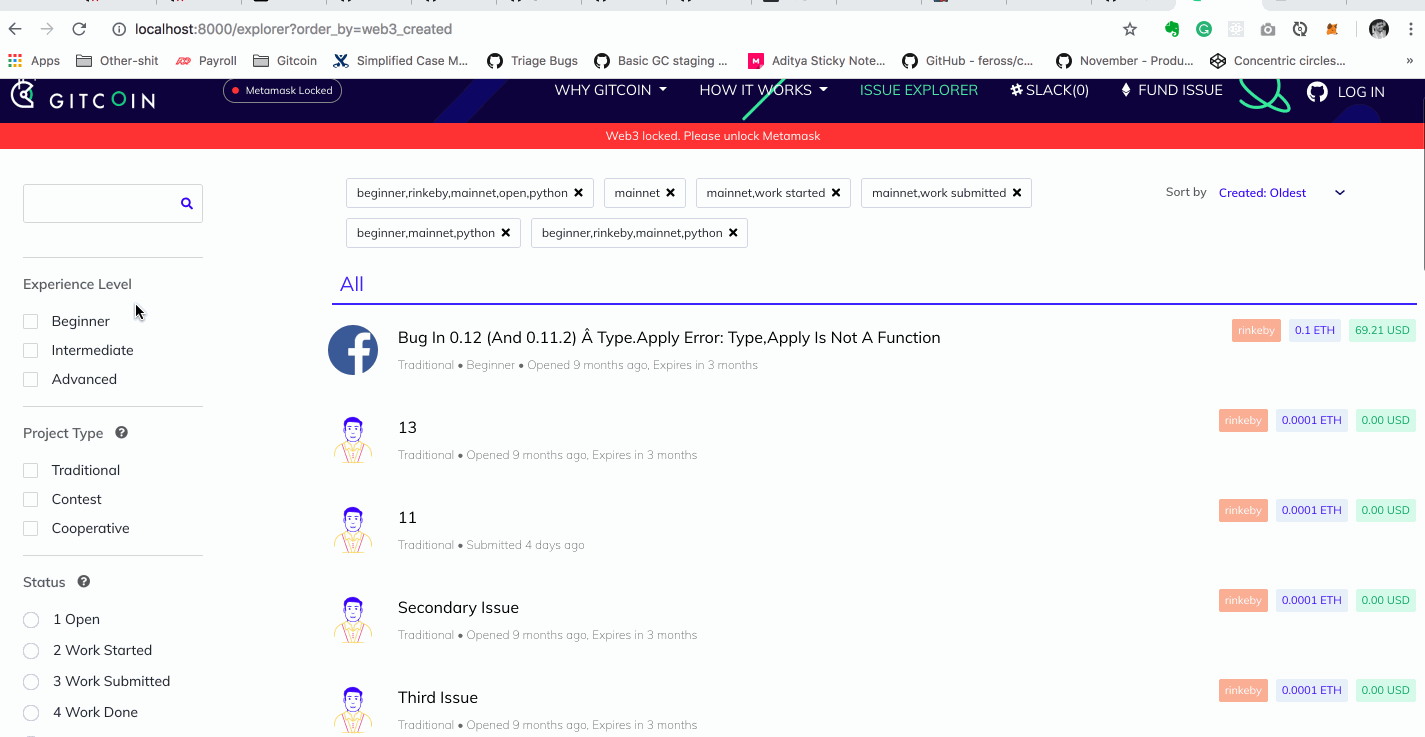Open the bounty titled 11

(x=407, y=517)
